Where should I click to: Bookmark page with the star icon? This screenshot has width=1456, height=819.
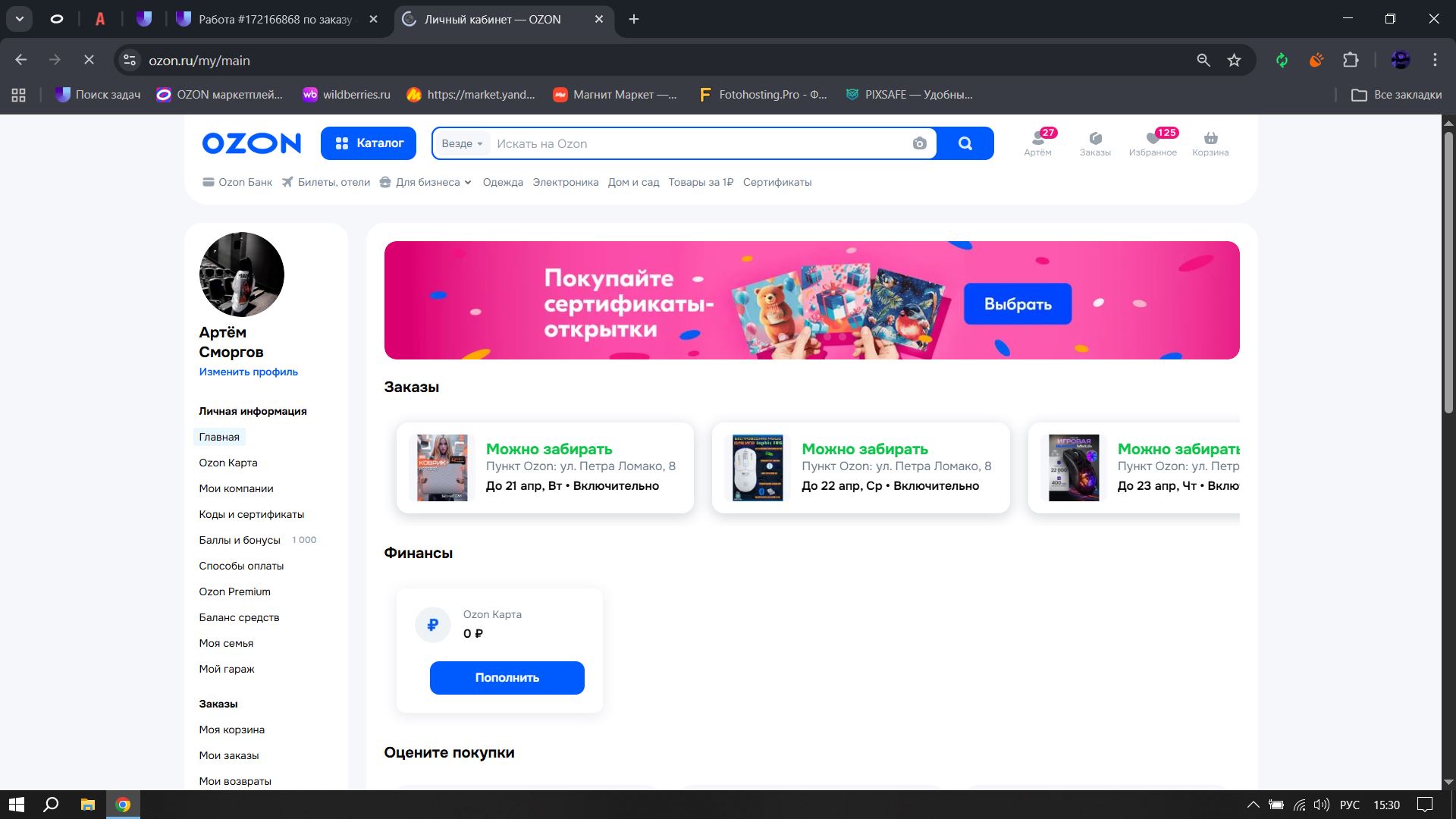pos(1234,60)
